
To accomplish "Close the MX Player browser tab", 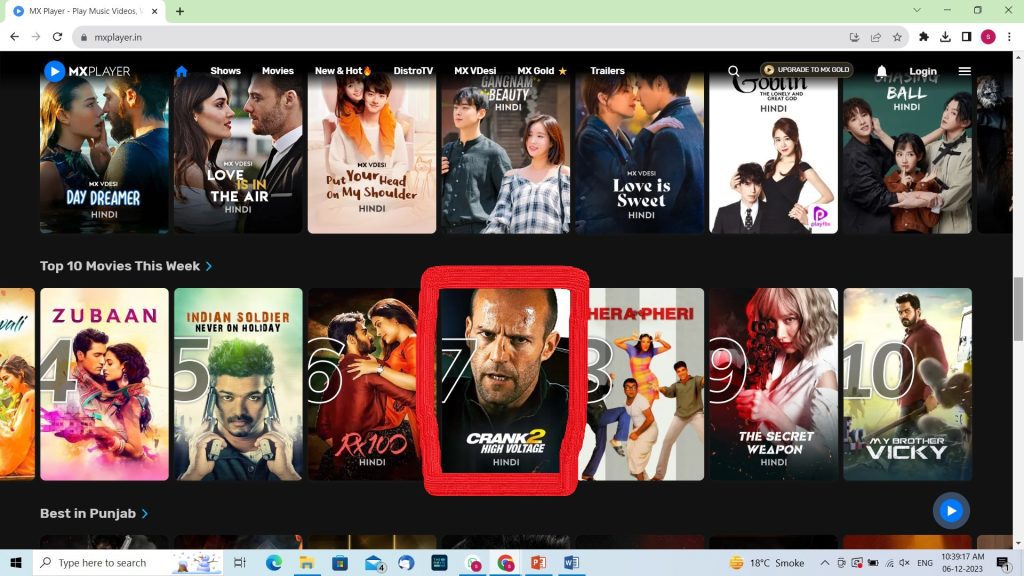I will point(155,11).
